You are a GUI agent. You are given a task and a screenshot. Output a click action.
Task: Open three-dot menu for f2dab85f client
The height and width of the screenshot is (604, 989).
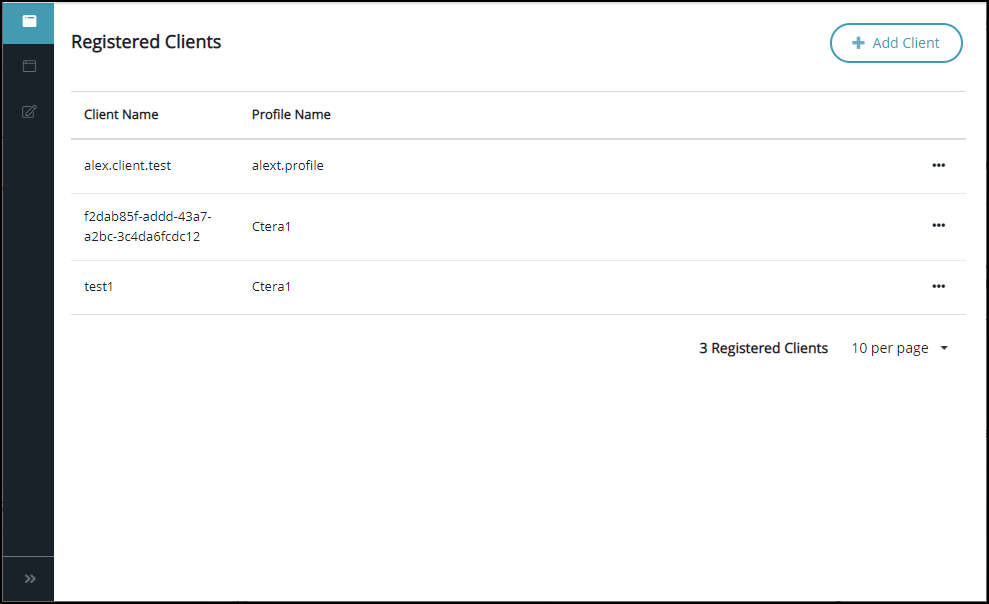(x=939, y=225)
